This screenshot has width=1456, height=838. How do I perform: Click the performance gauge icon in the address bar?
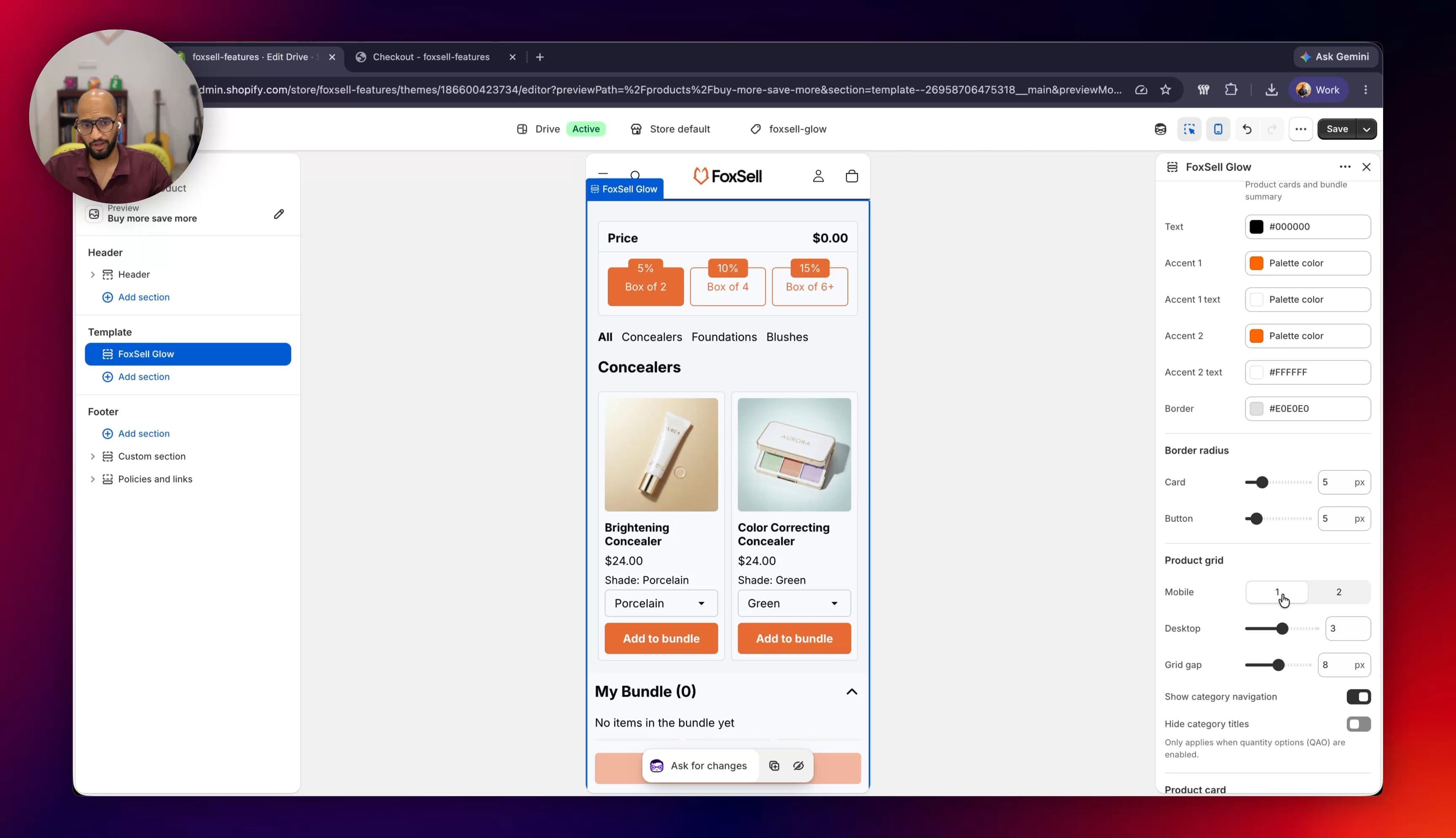[1140, 90]
